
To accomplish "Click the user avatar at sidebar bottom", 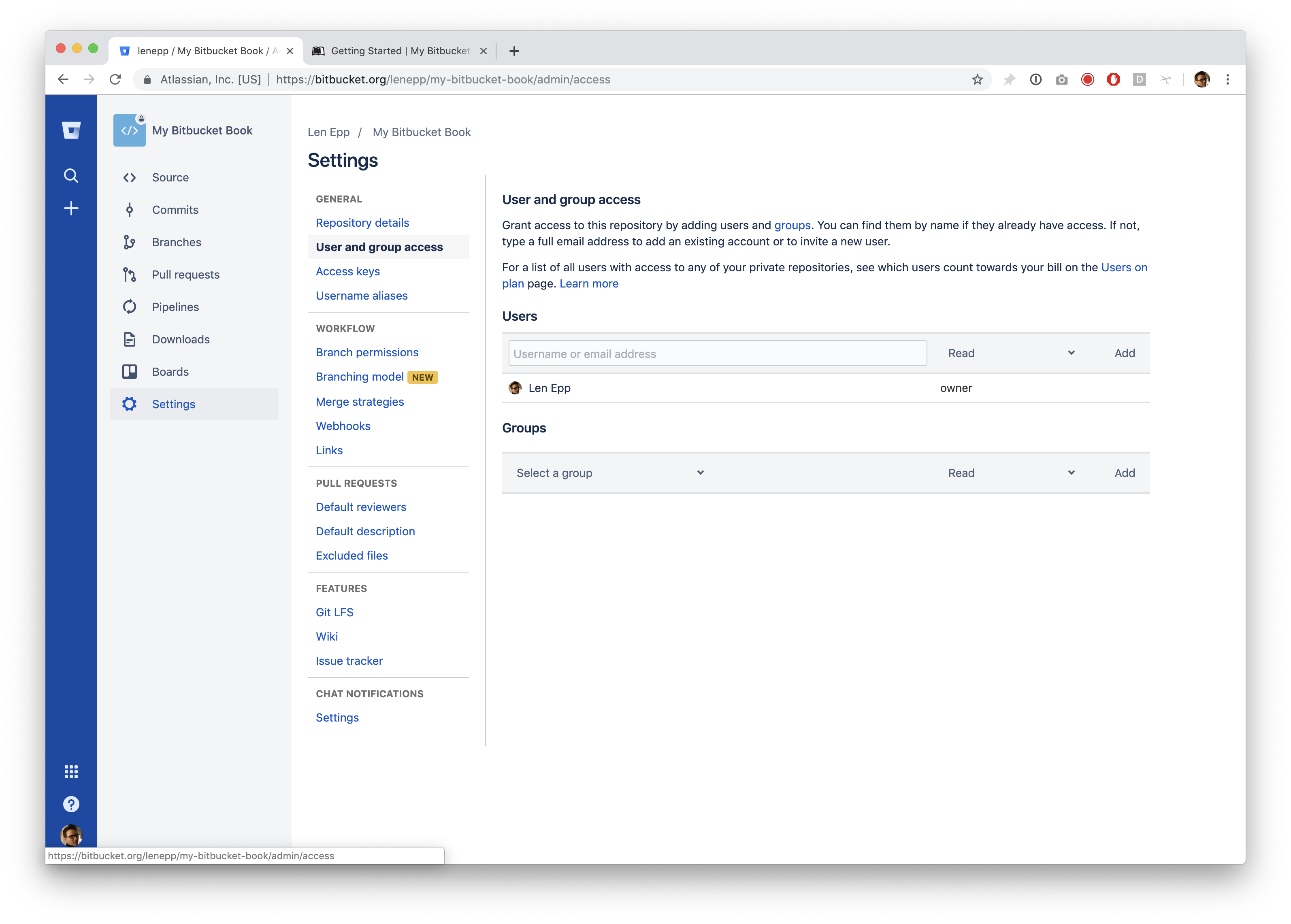I will 71,836.
